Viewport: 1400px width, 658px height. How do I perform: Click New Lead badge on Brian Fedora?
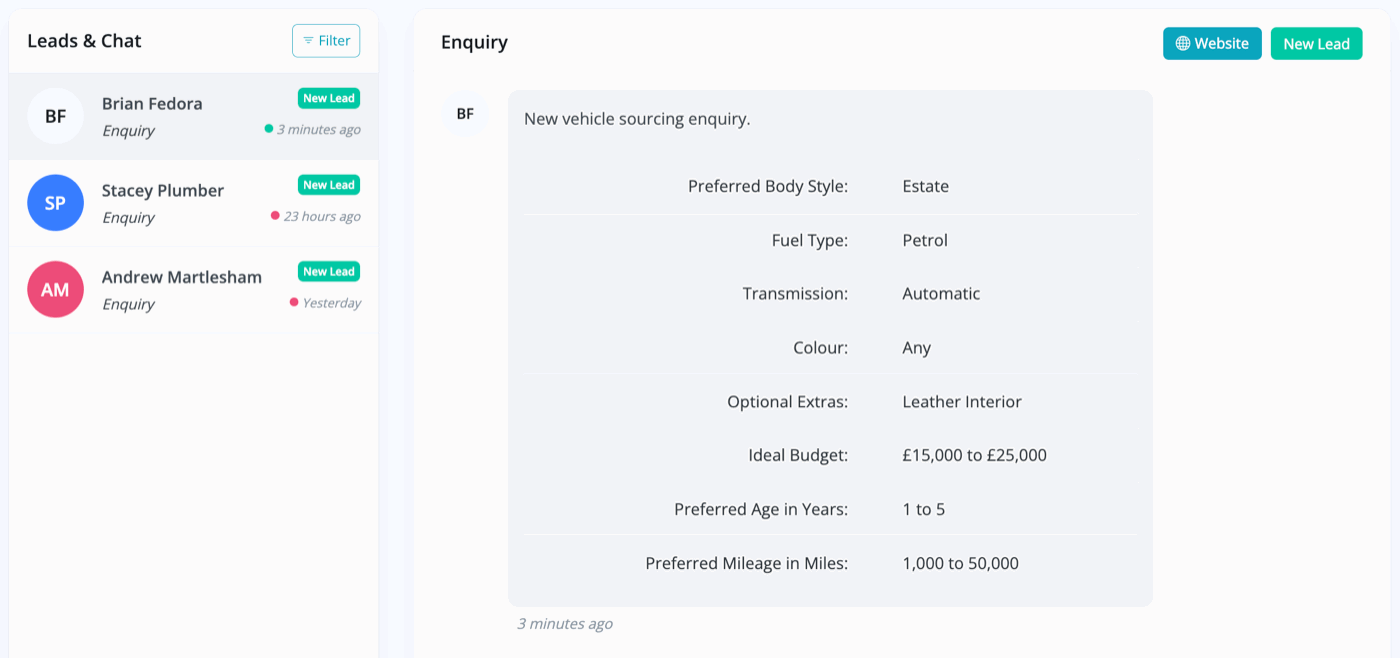(329, 98)
